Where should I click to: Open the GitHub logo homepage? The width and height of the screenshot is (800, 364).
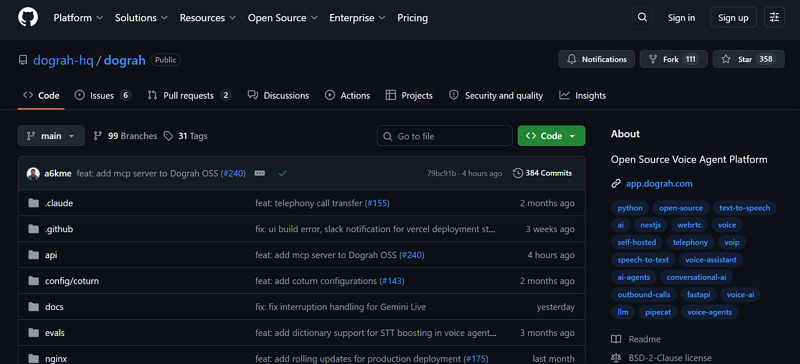click(x=28, y=17)
